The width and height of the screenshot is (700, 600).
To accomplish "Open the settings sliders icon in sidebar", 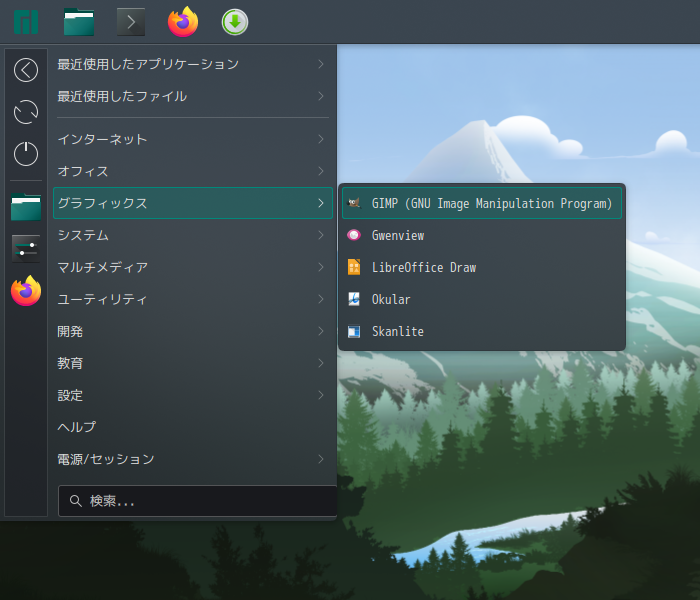I will 26,249.
